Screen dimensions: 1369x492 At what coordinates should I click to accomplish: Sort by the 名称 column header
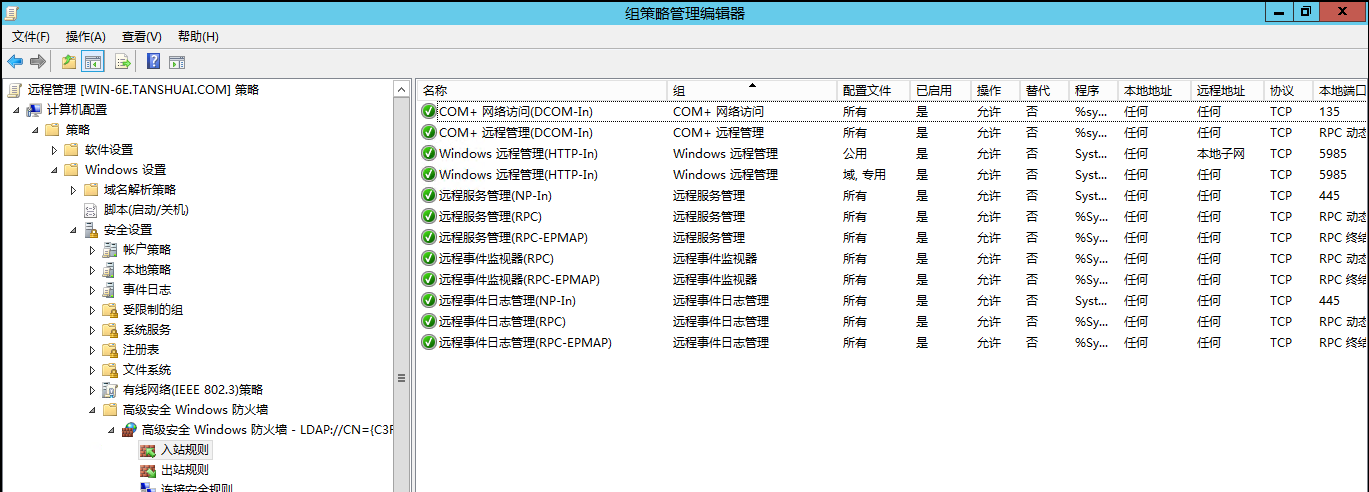[542, 90]
